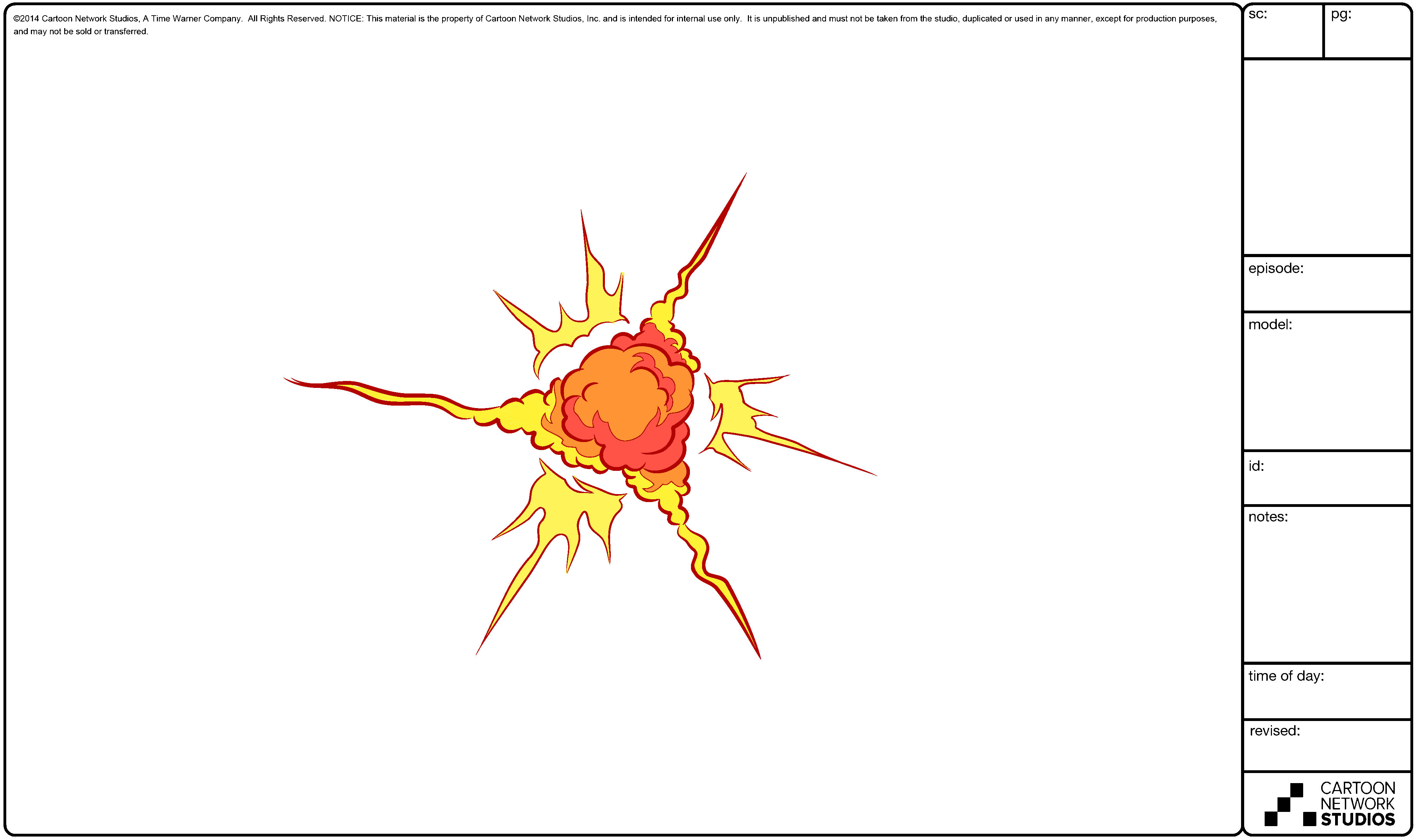Click the "sc:" field label
Screen dimensions: 1417x840
tap(1258, 15)
